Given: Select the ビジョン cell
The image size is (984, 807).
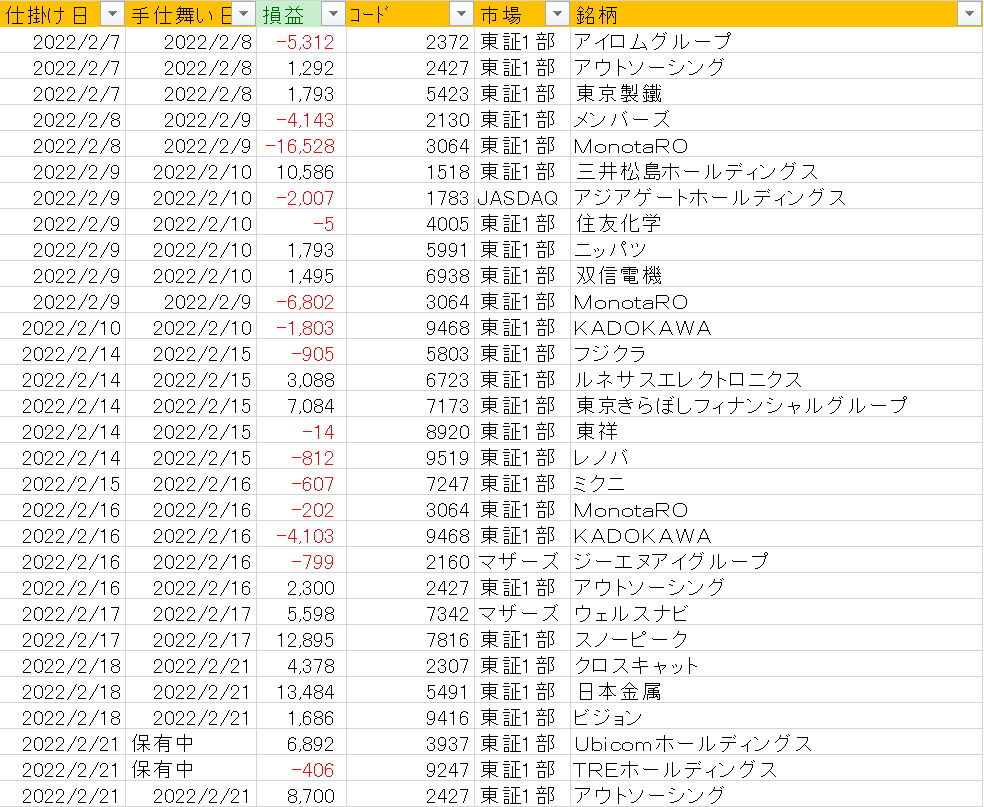Looking at the screenshot, I should (777, 718).
